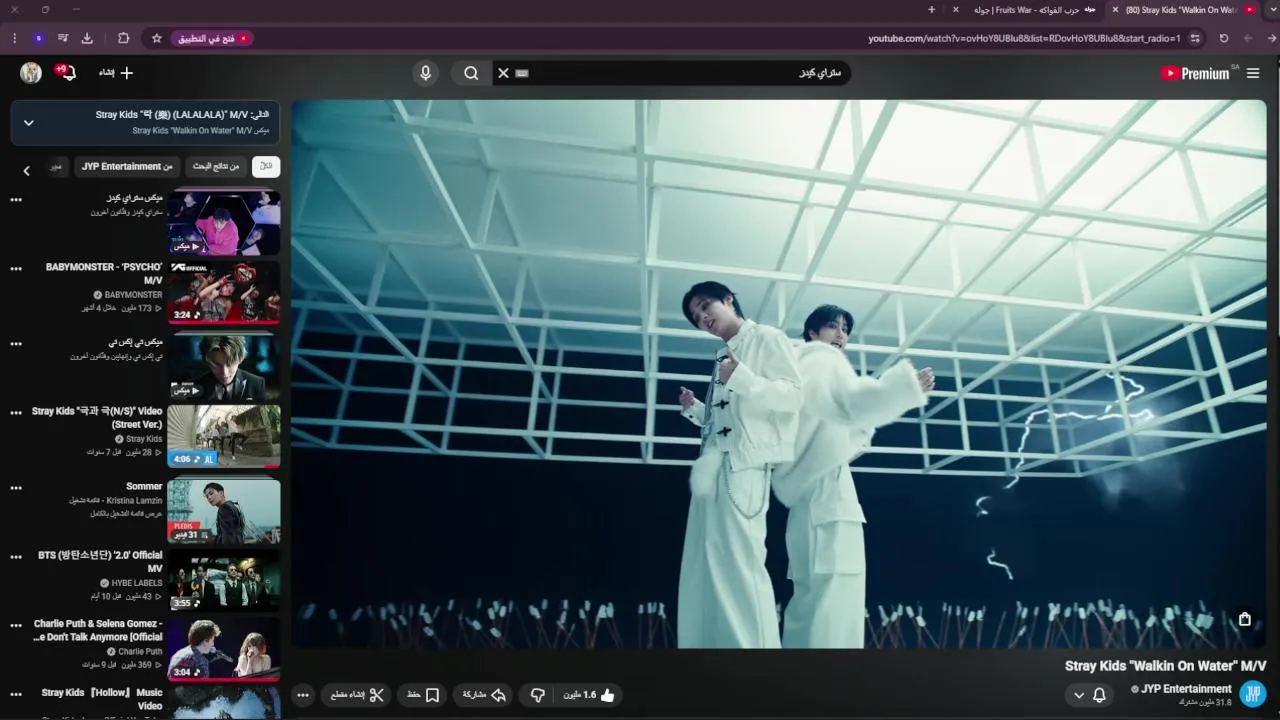
Task: Open JYP Entertainment channel avatar
Action: pos(1252,694)
